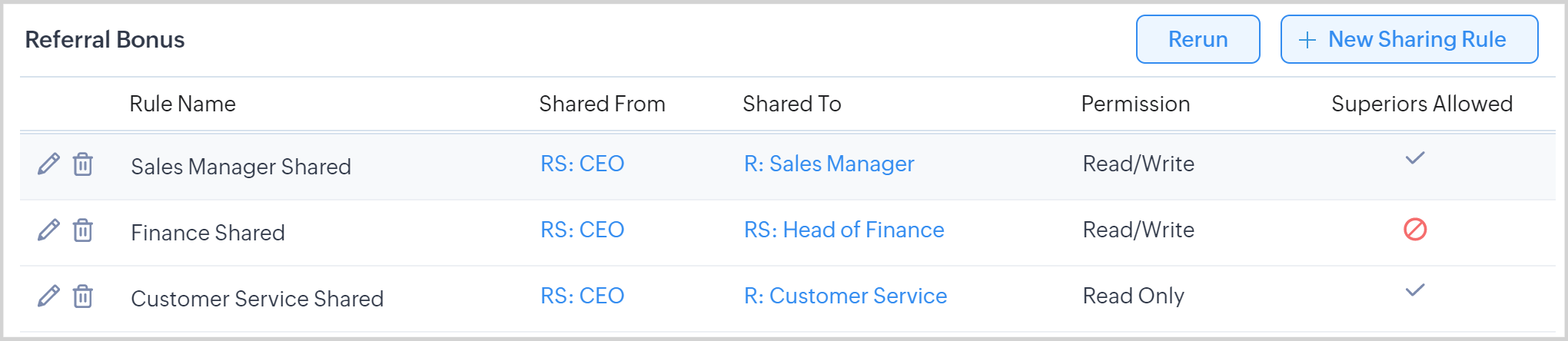Click the plus icon for new sharing rule

click(1307, 40)
